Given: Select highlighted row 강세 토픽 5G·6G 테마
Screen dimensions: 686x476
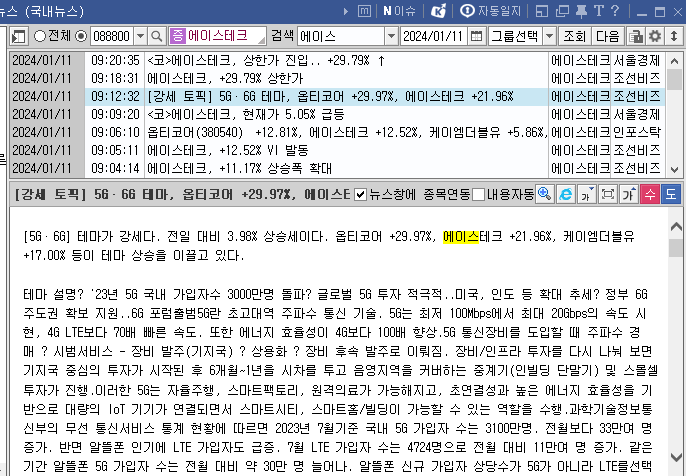Looking at the screenshot, I should click(x=337, y=96).
